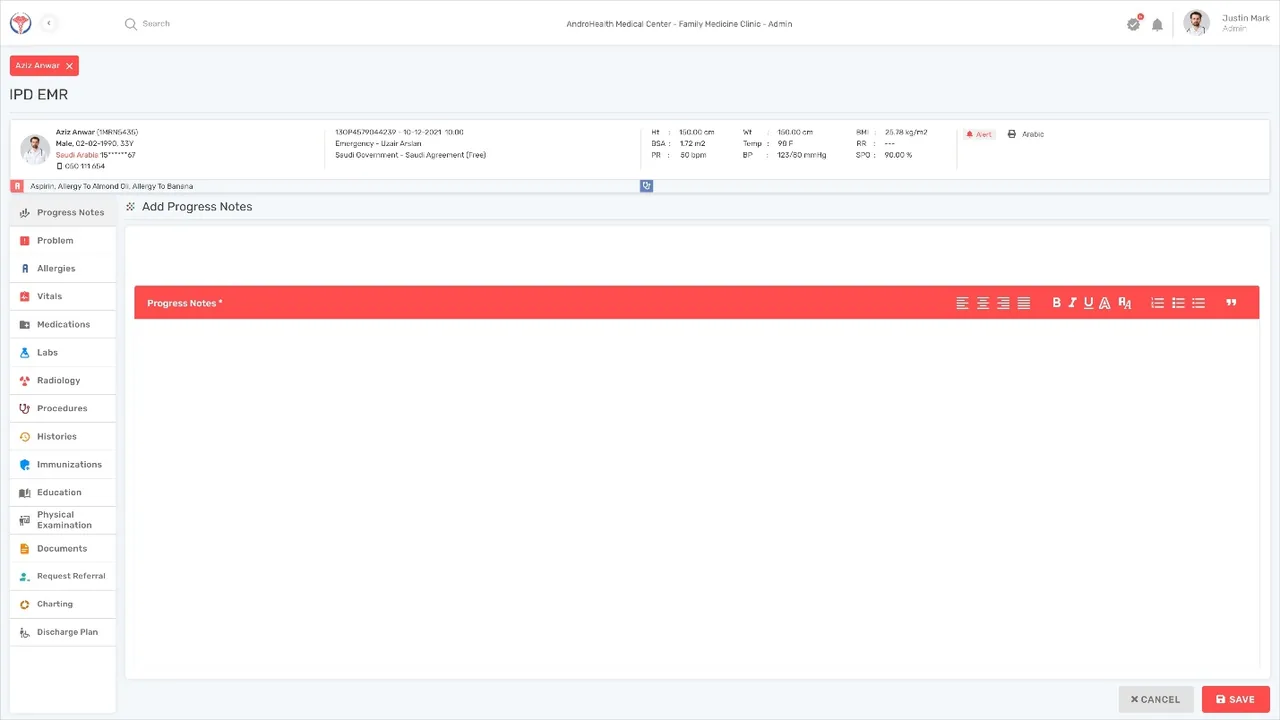Select Medications from the sidebar
This screenshot has width=1280, height=720.
[x=62, y=324]
